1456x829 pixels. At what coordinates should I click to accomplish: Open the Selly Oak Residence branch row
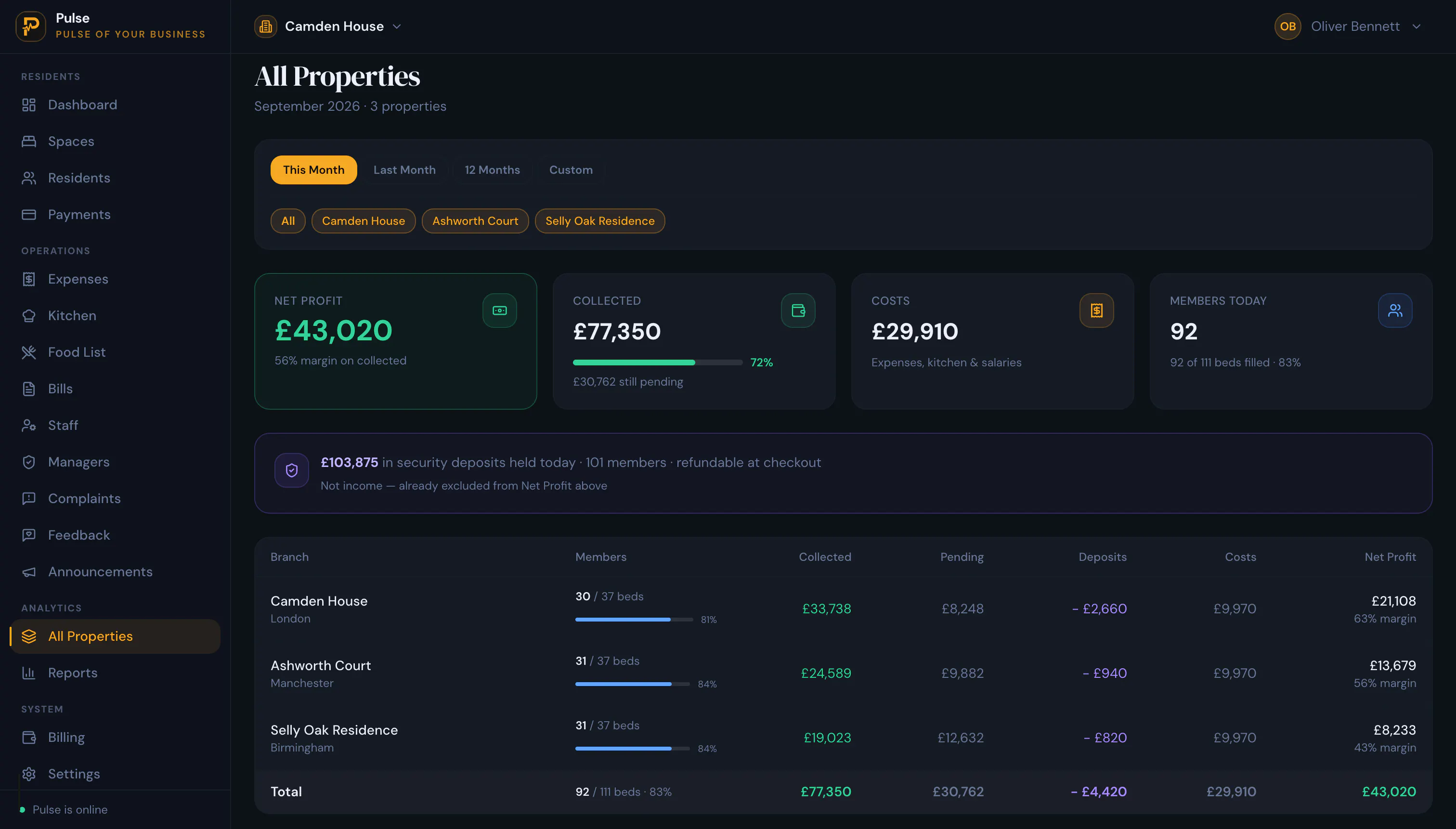pyautogui.click(x=843, y=738)
